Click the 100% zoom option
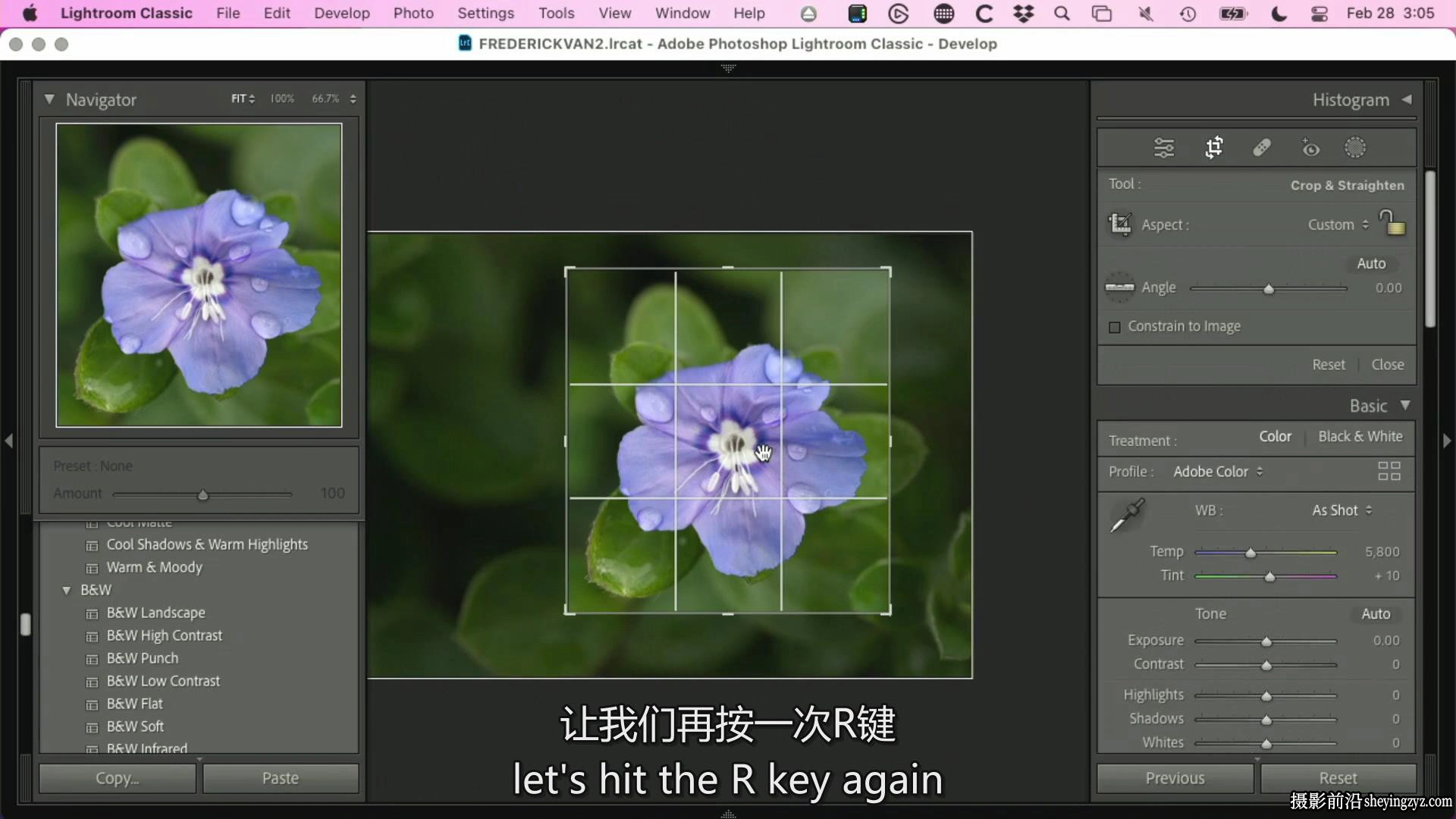 click(x=282, y=99)
